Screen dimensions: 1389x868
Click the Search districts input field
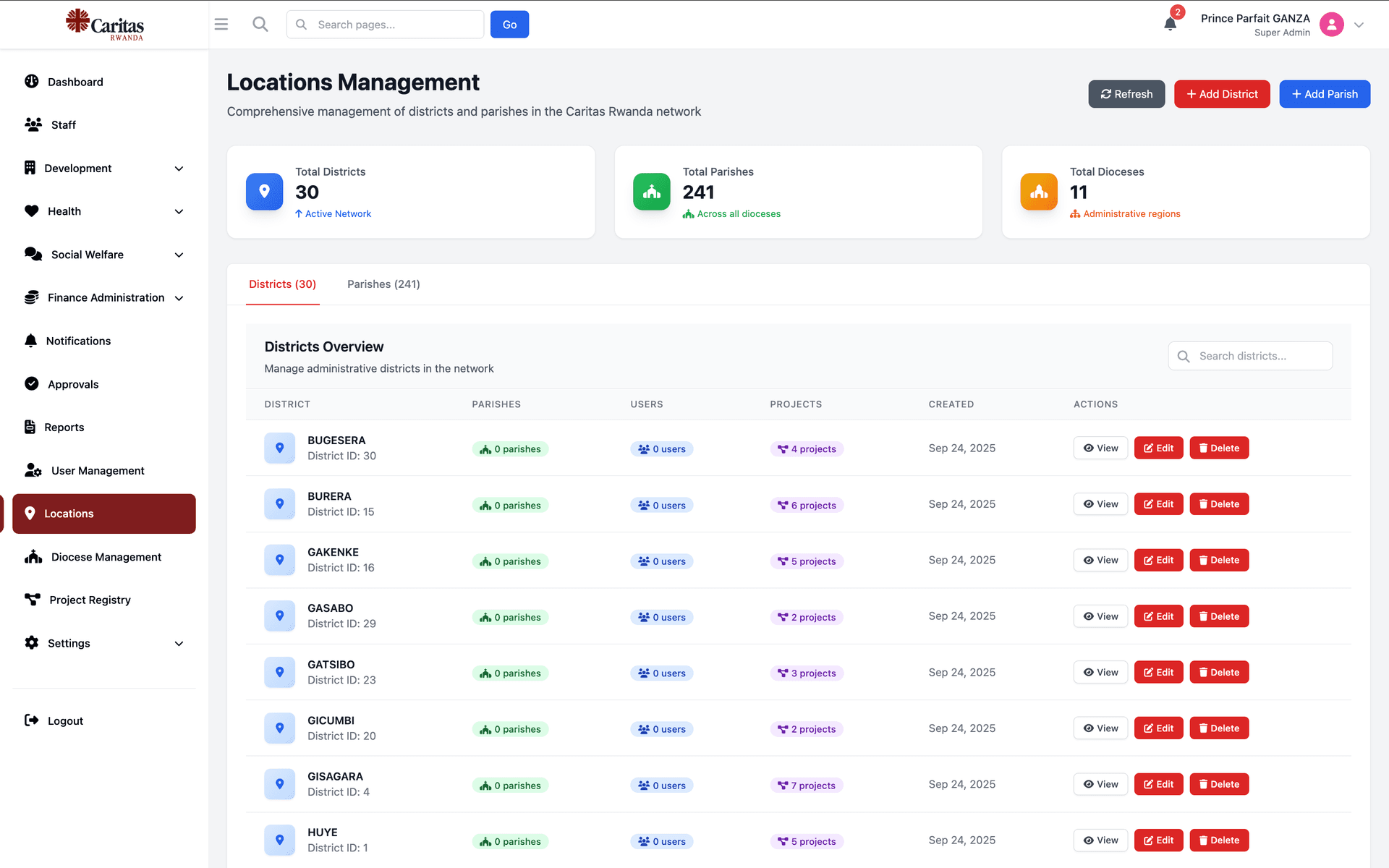coord(1250,356)
